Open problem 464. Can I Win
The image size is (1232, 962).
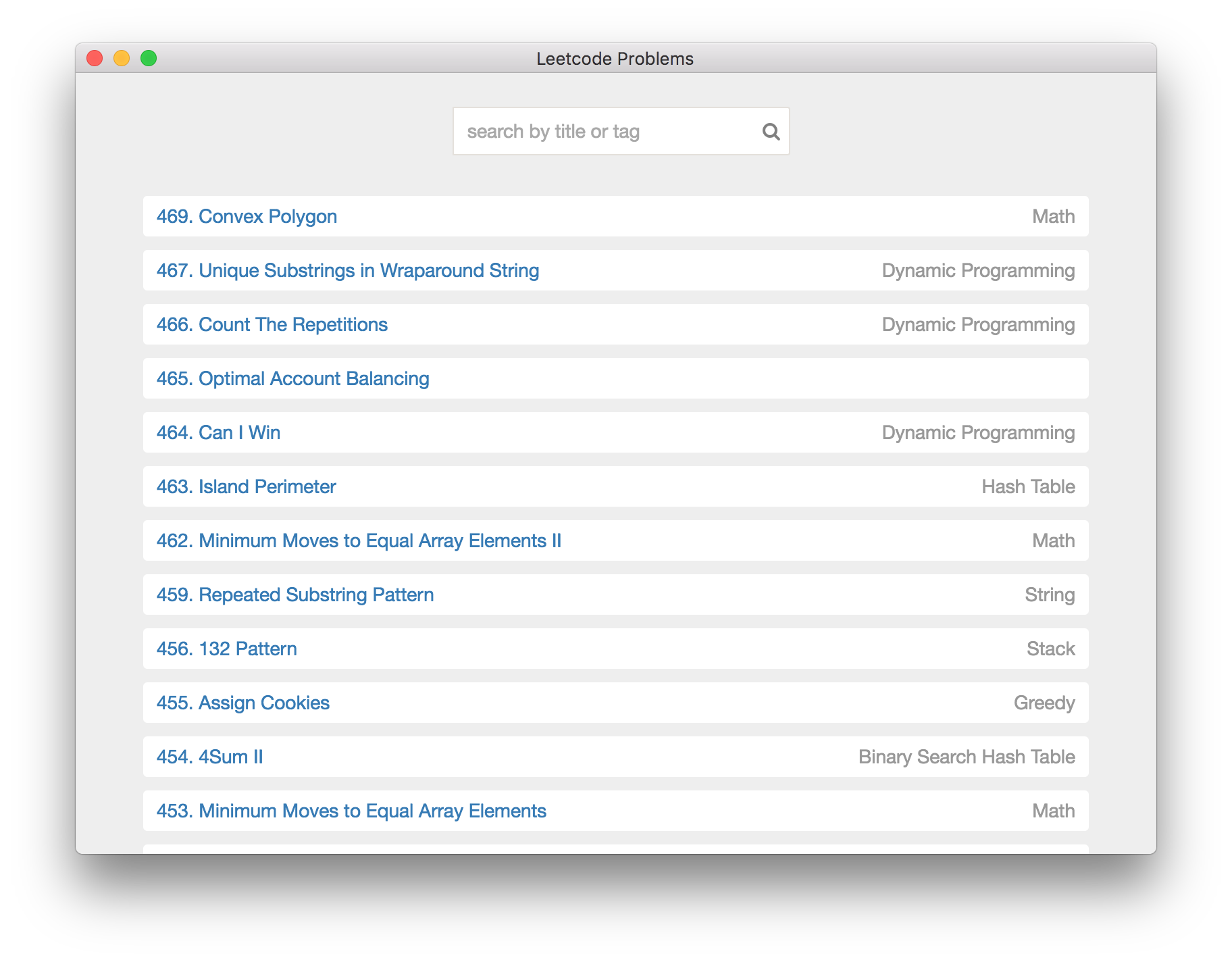coord(218,432)
